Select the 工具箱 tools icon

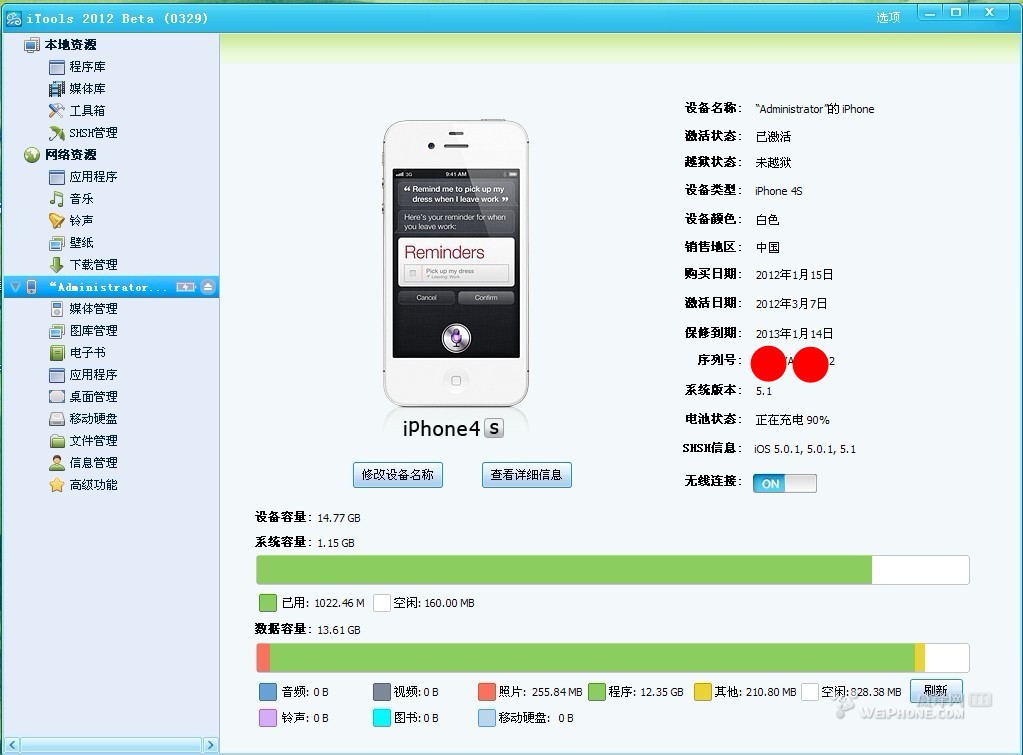tap(57, 111)
